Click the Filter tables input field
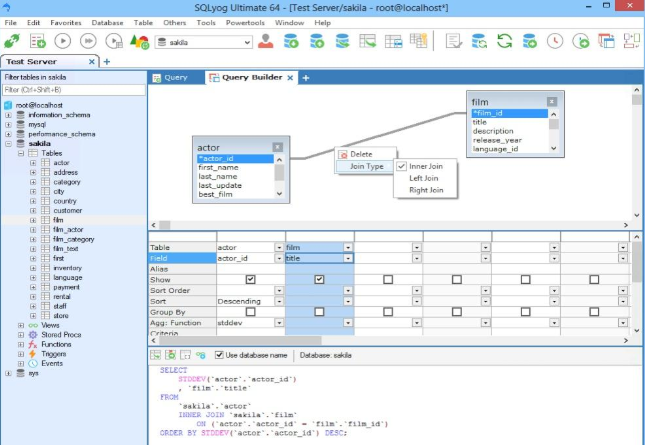 (x=74, y=90)
